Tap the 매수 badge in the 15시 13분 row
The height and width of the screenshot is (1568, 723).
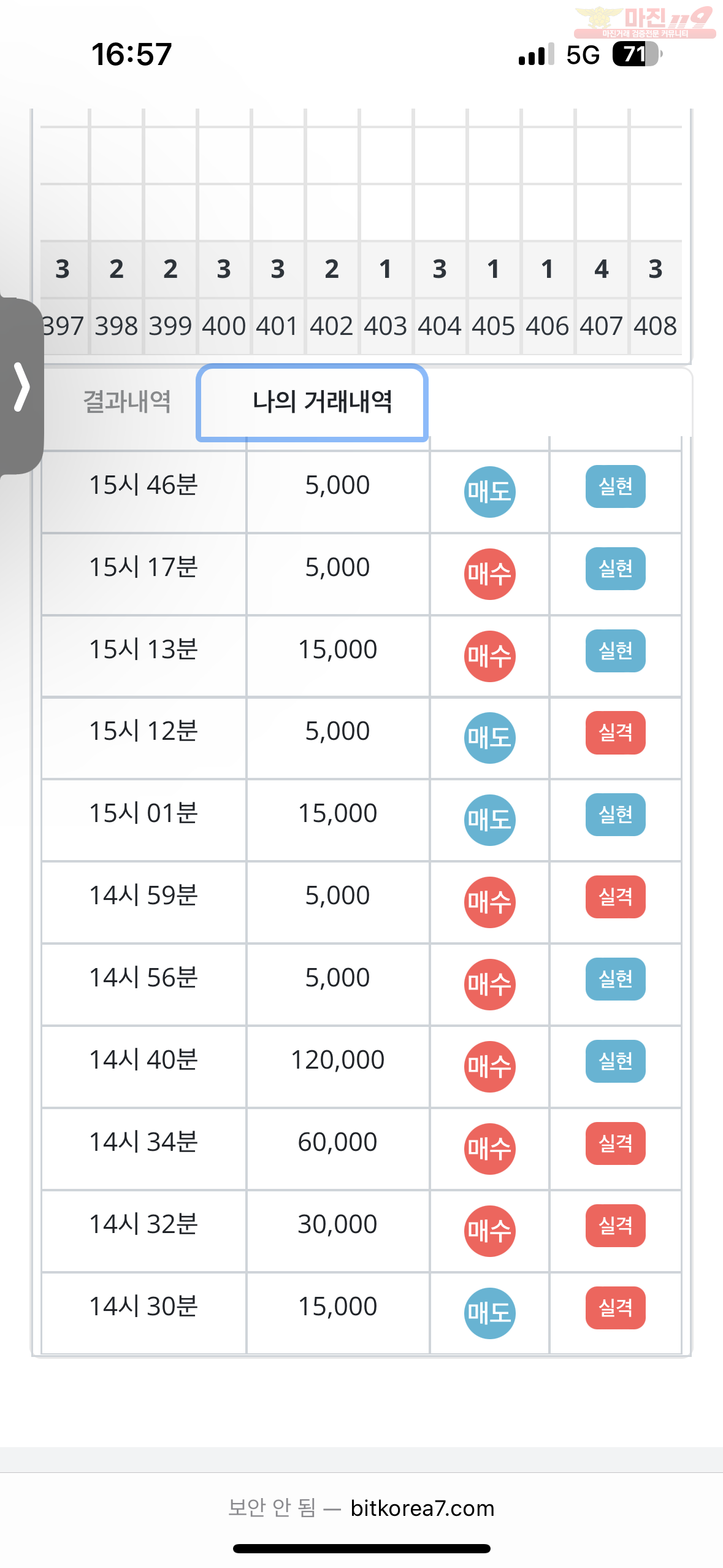[x=489, y=656]
